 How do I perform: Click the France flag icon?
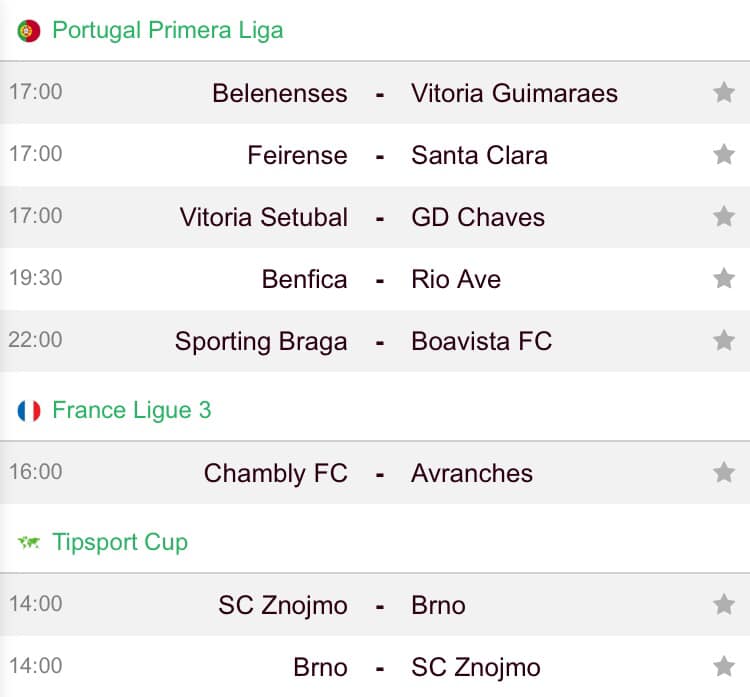click(x=29, y=411)
